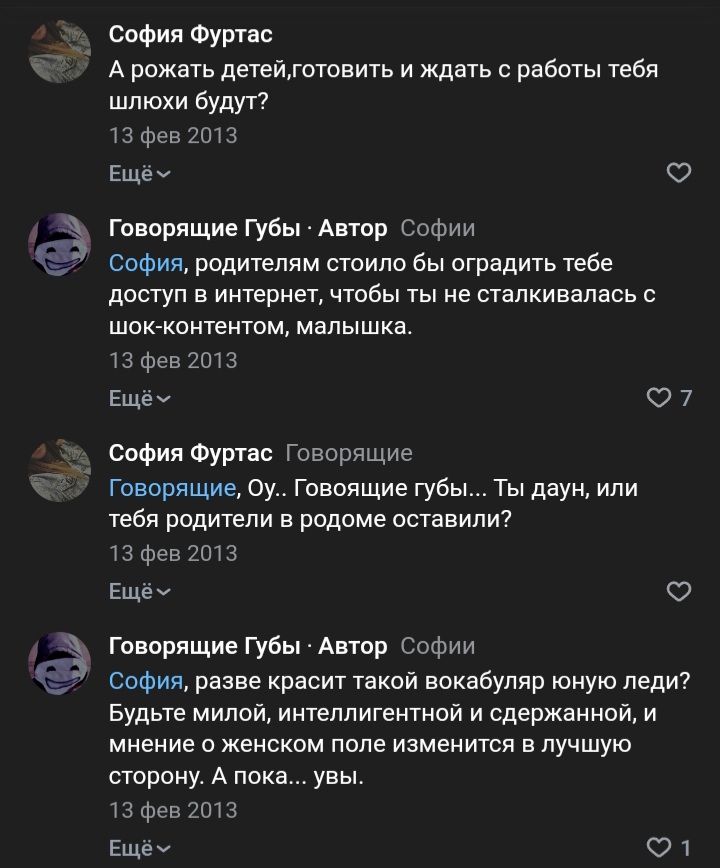Click the gray "Говорящие" reply-to label

click(349, 453)
